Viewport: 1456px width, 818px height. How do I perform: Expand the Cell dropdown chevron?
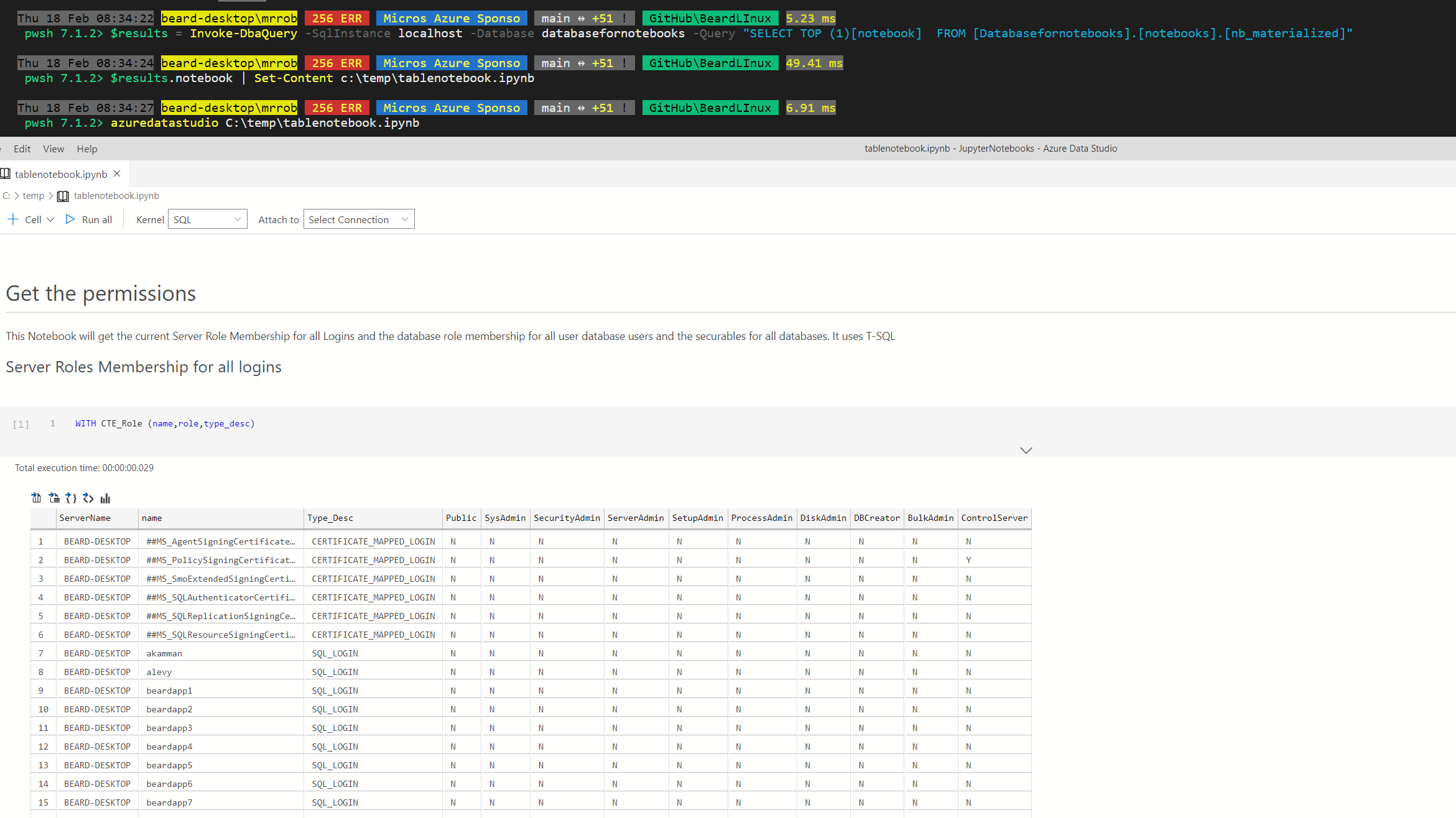[50, 220]
